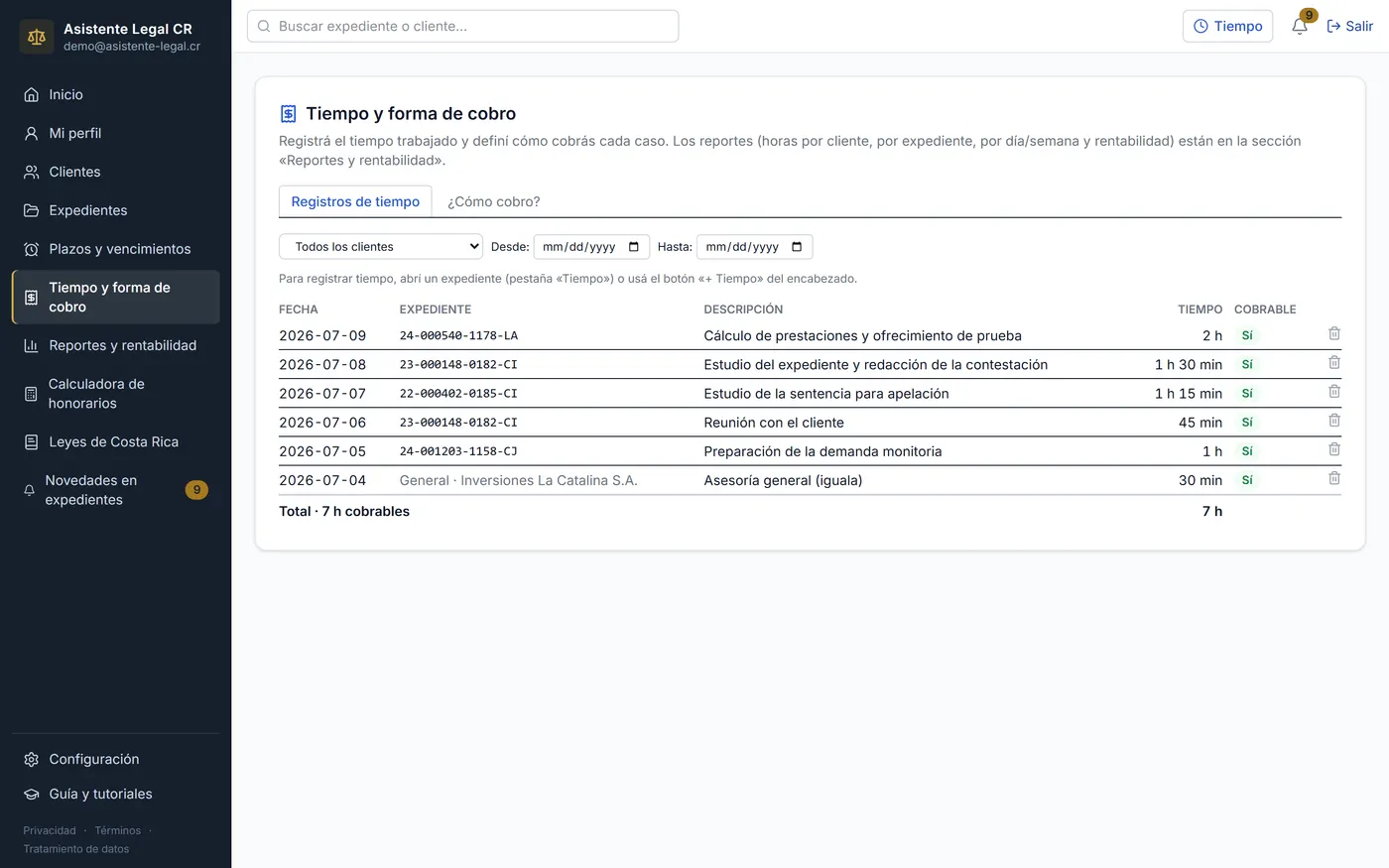Open the Privacidad link
This screenshot has height=868, width=1389.
[50, 831]
